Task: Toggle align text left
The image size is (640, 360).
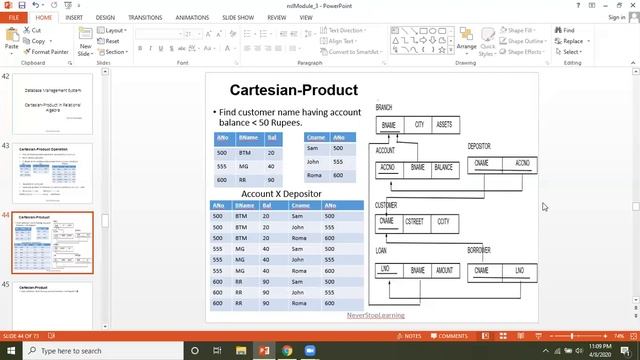Action: [x=247, y=49]
